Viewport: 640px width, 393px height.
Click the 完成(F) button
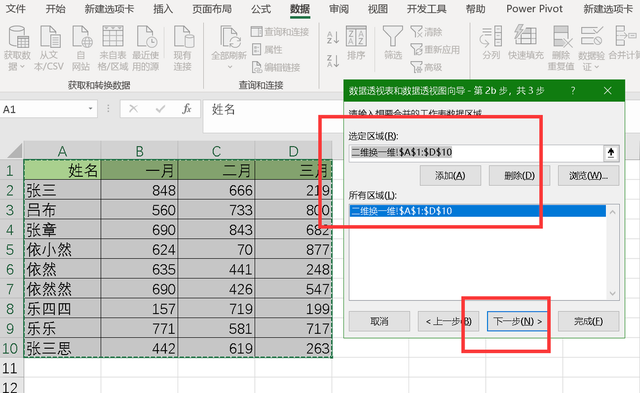(x=588, y=322)
